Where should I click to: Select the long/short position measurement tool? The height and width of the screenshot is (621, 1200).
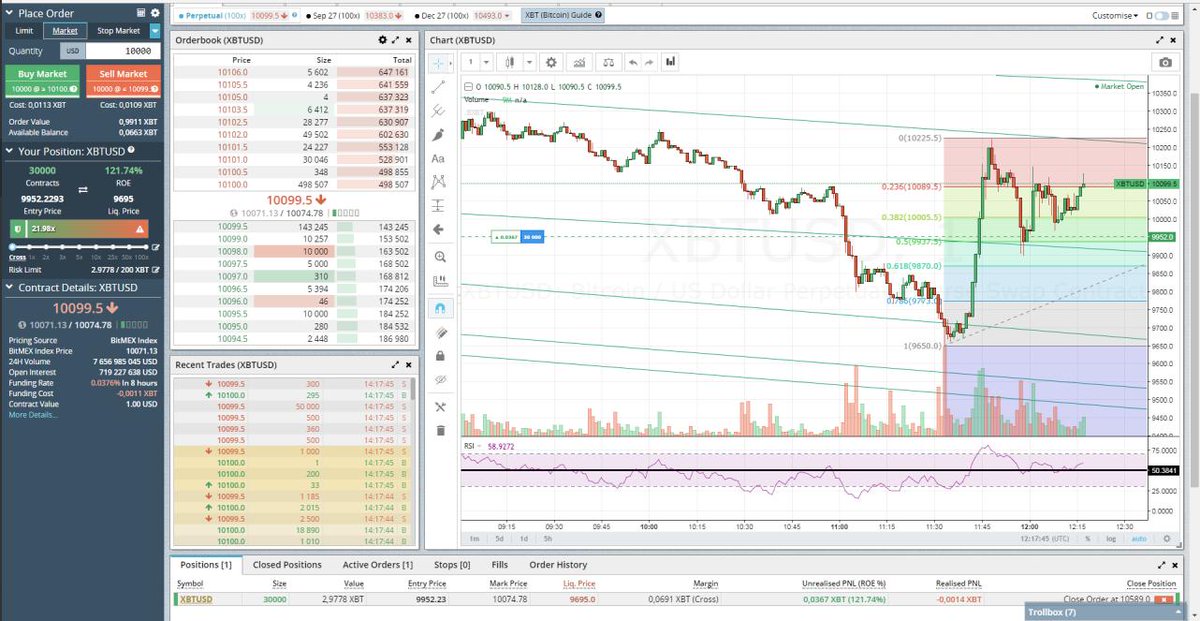(x=438, y=206)
